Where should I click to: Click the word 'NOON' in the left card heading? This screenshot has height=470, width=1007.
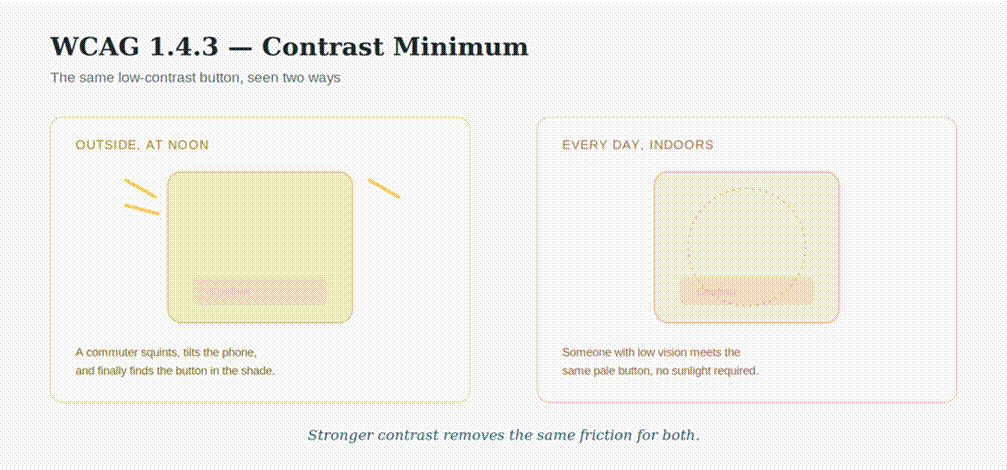coord(188,145)
